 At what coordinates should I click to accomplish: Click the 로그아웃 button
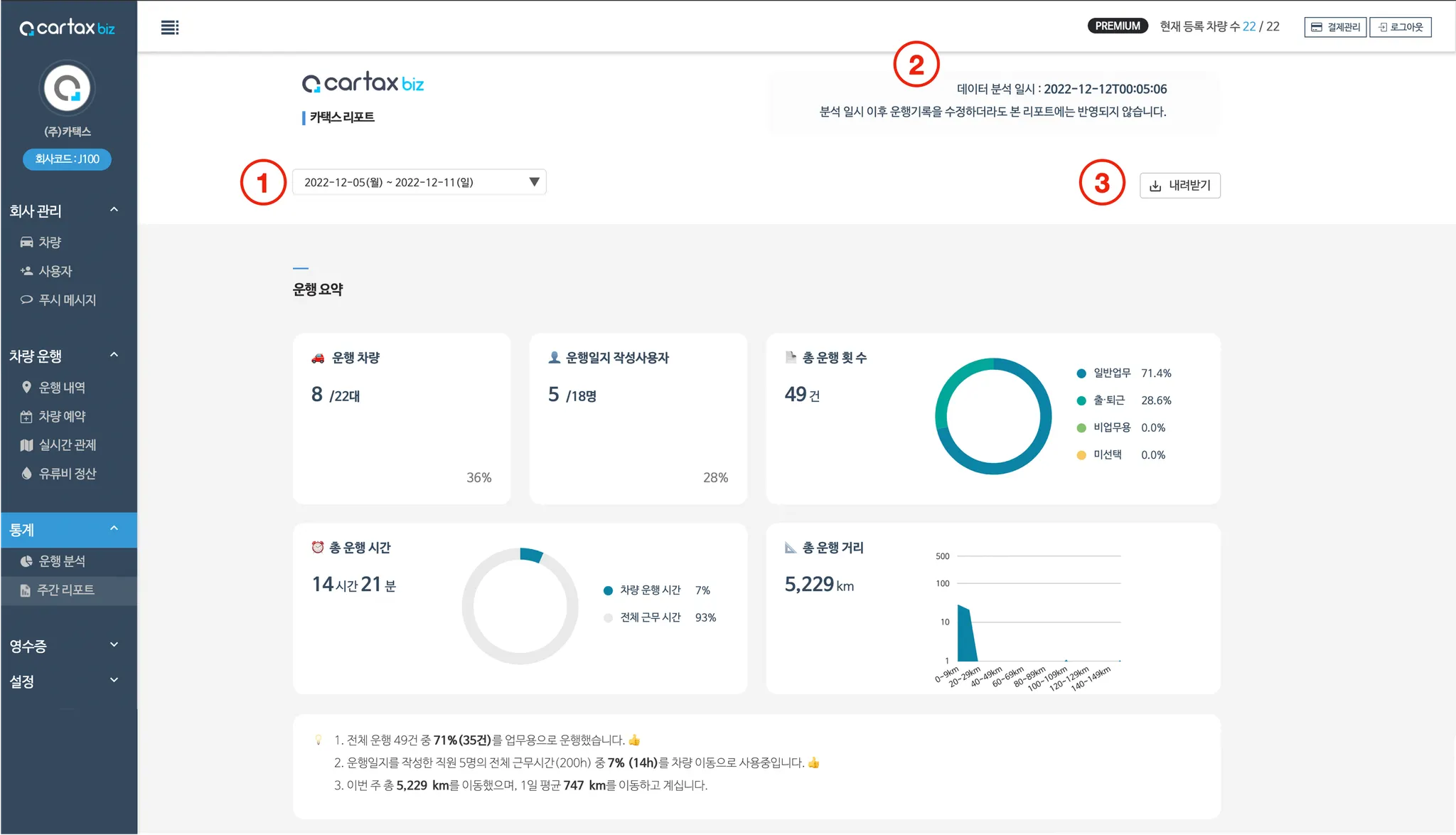click(x=1400, y=27)
